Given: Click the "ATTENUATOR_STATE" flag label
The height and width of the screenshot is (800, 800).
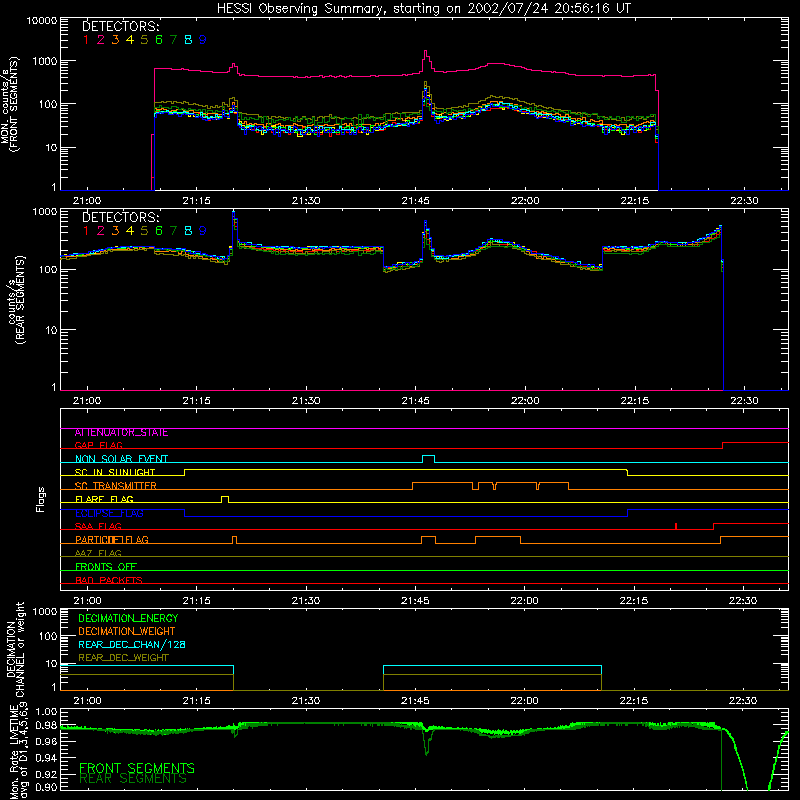Looking at the screenshot, I should (x=121, y=433).
